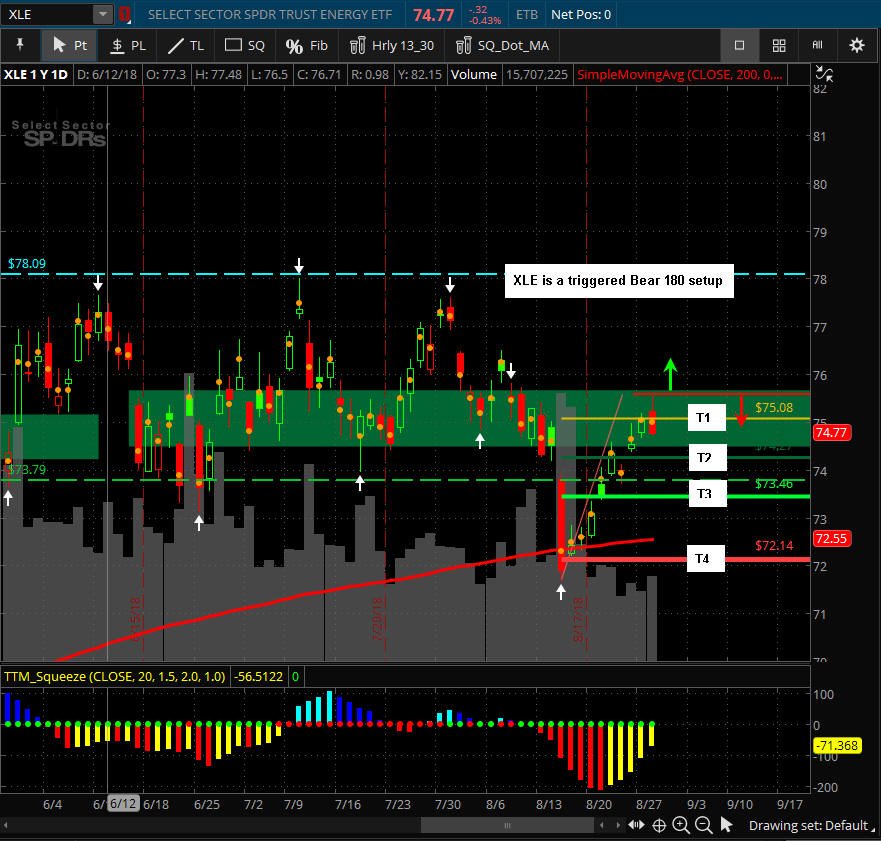
Task: Click the last price 74.77 in header
Action: pyautogui.click(x=433, y=15)
